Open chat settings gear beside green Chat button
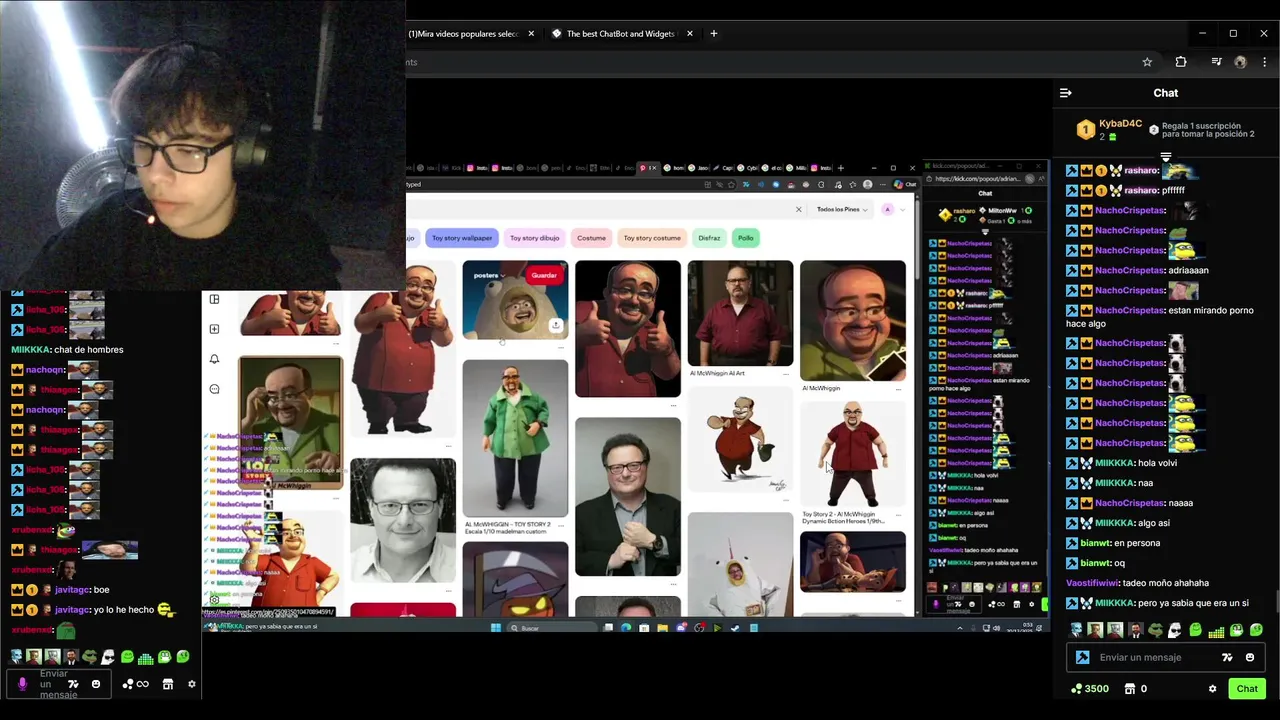Viewport: 1280px width, 720px height. [x=1212, y=688]
